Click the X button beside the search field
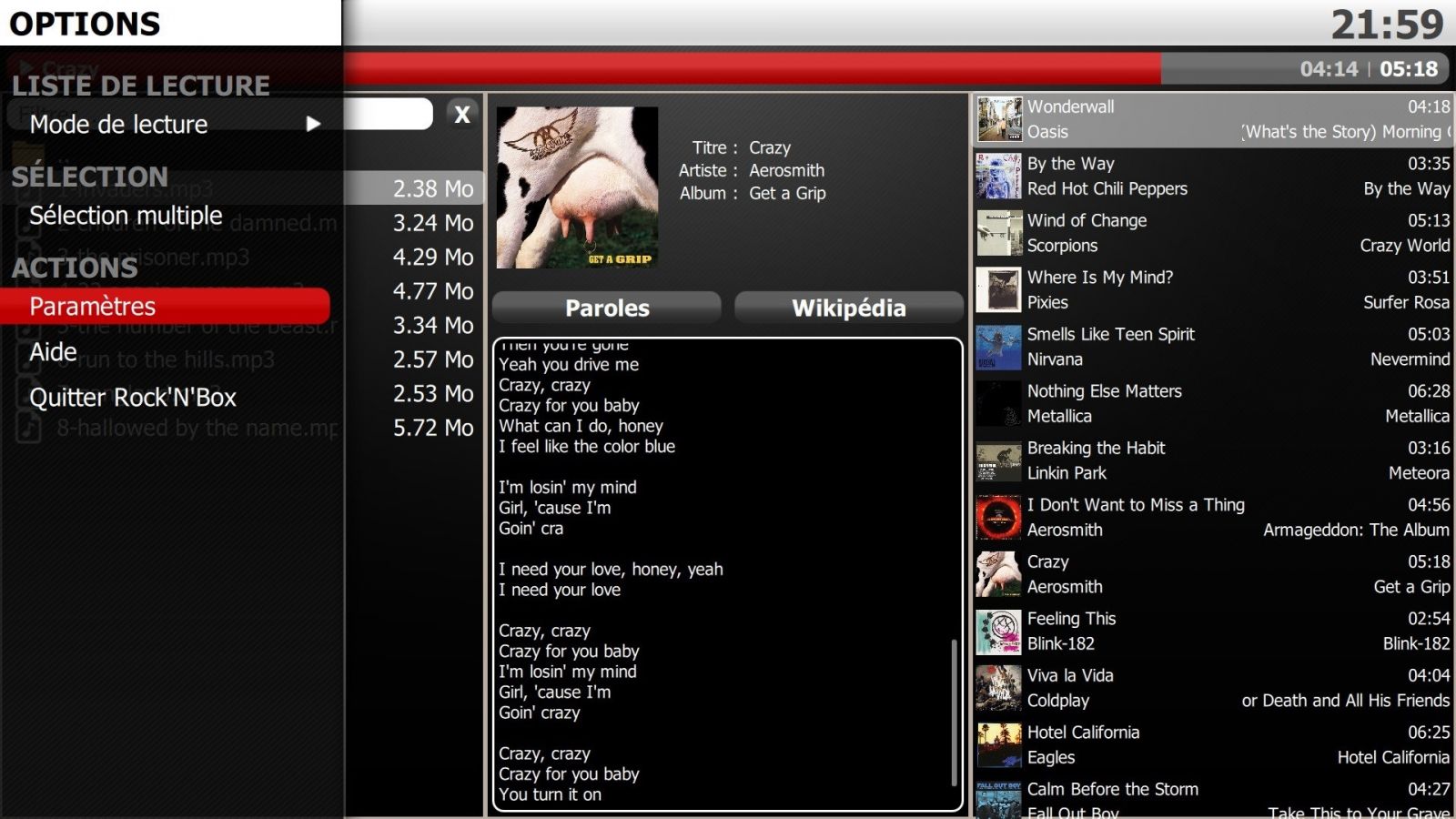The height and width of the screenshot is (819, 1456). pyautogui.click(x=462, y=115)
